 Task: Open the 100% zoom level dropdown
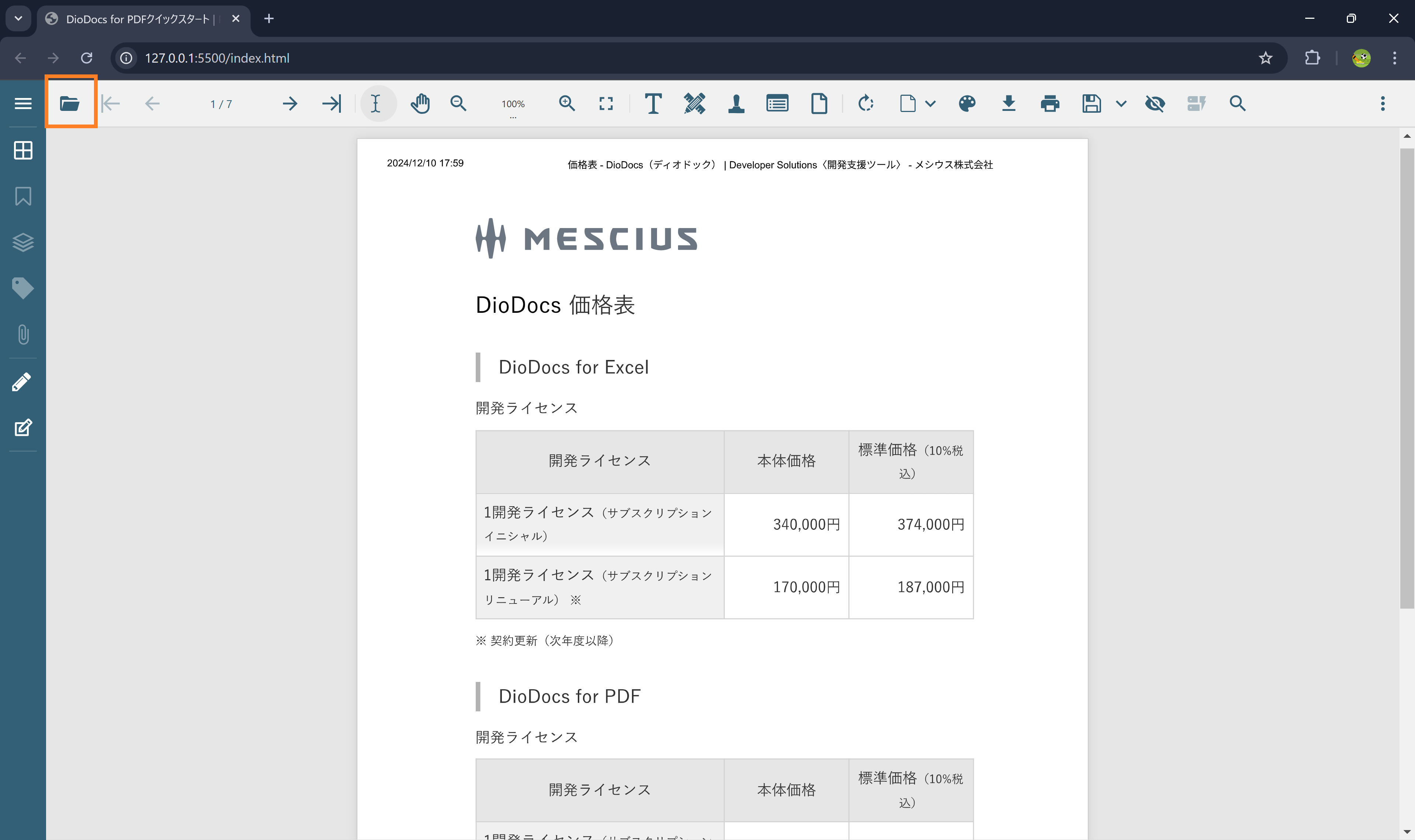point(513,105)
